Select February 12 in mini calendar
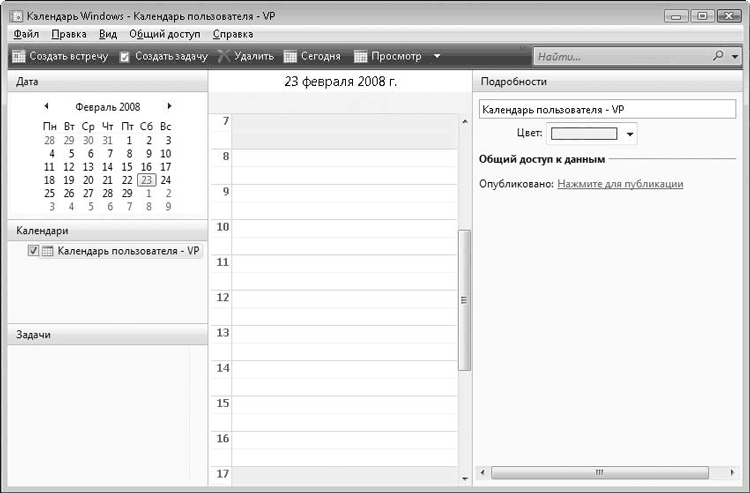750x493 pixels. [69, 167]
